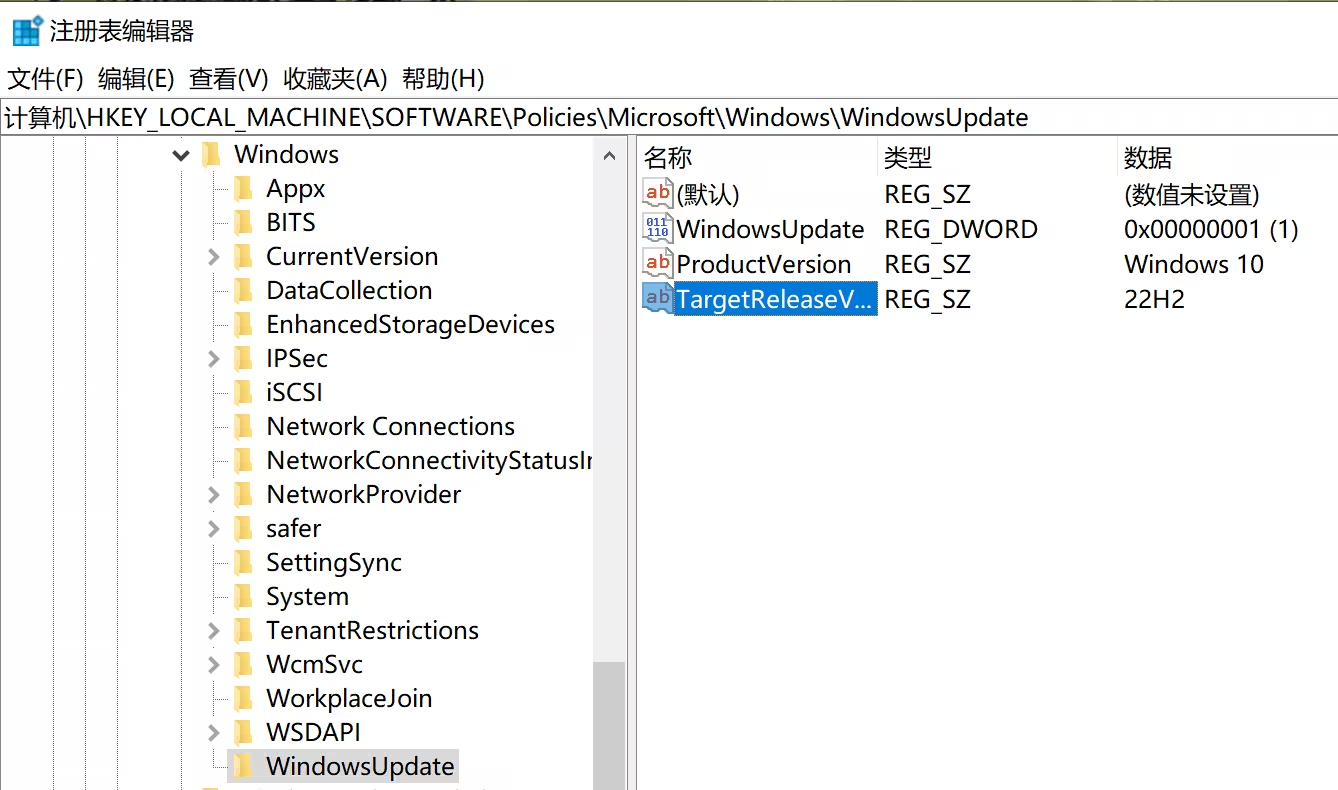This screenshot has height=790, width=1338.
Task: Expand the WSDAPI key
Action: click(213, 733)
